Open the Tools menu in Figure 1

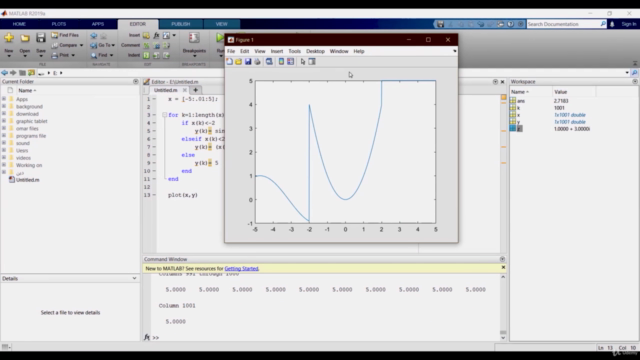pos(294,51)
